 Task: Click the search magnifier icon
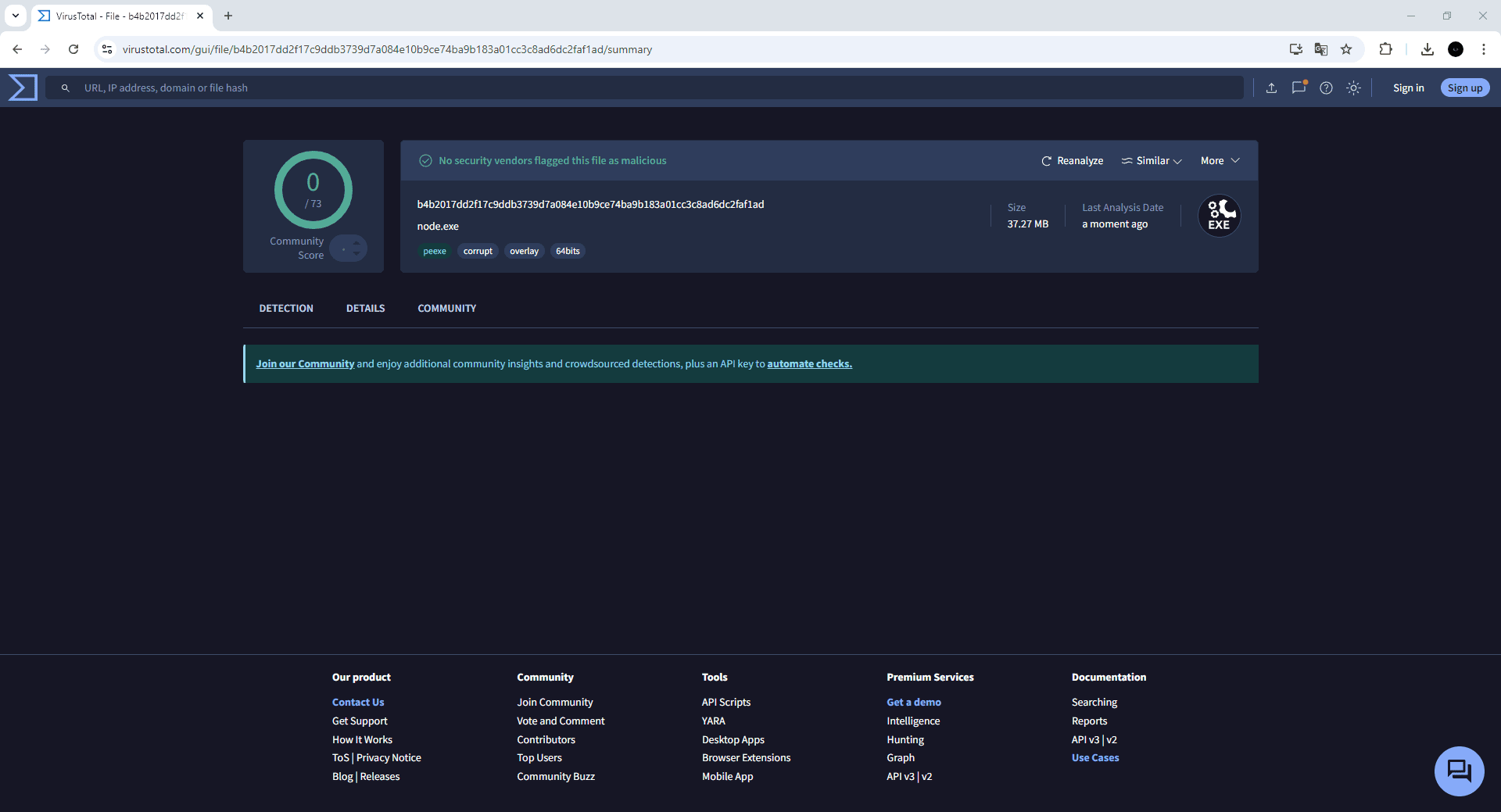[66, 88]
